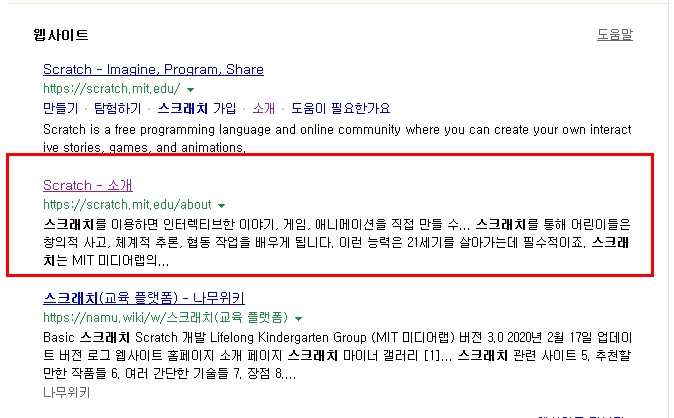Open the '만들기' sublink

point(61,108)
